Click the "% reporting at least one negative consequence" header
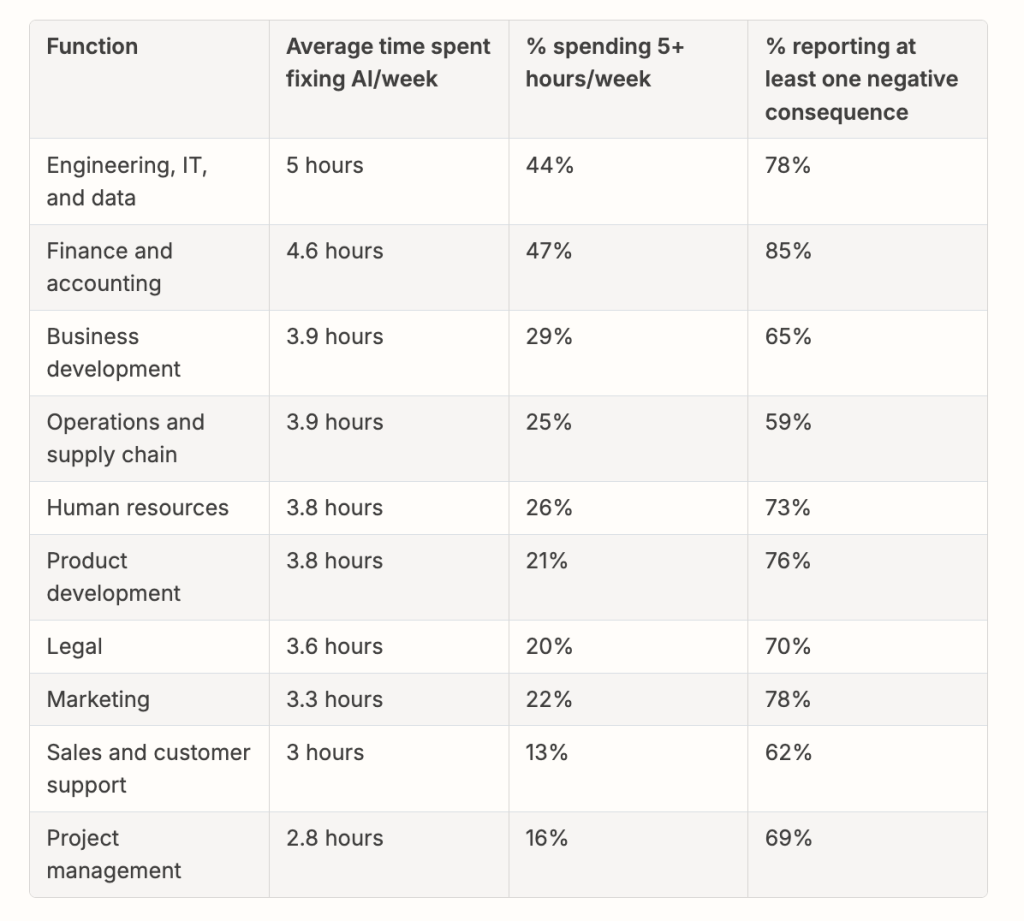Viewport: 1024px width, 921px height. pos(861,79)
